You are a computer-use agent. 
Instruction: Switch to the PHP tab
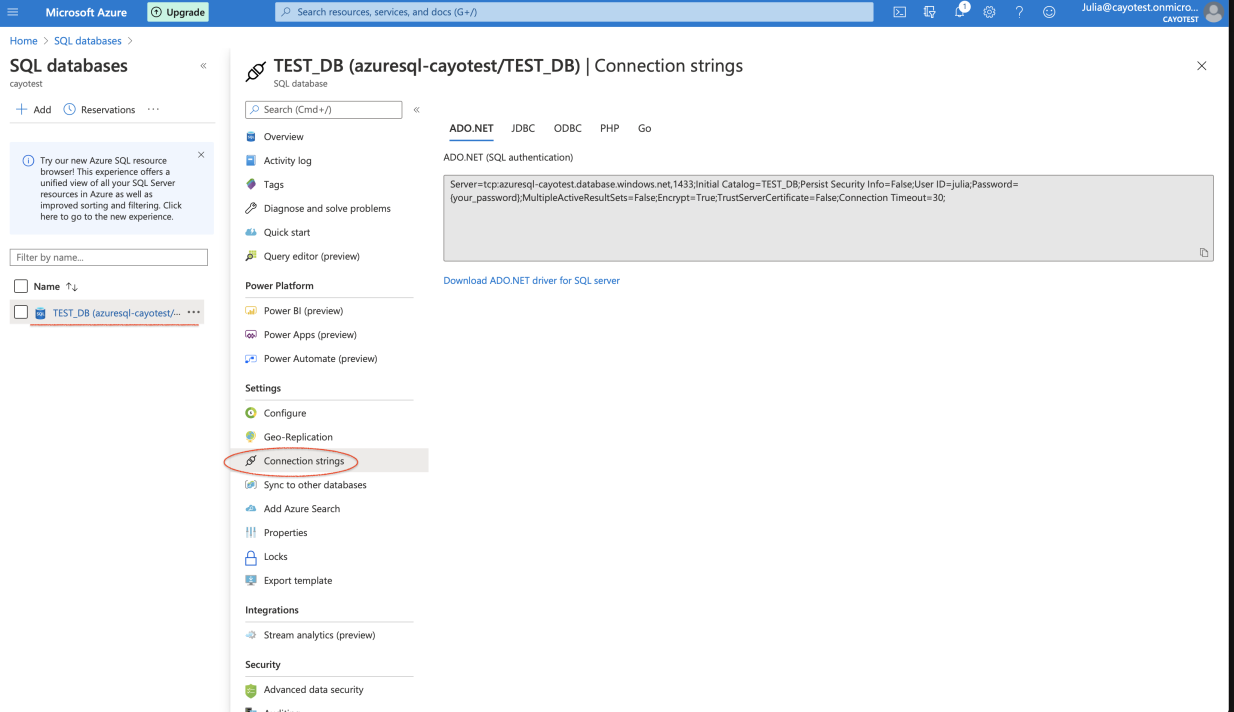point(610,129)
